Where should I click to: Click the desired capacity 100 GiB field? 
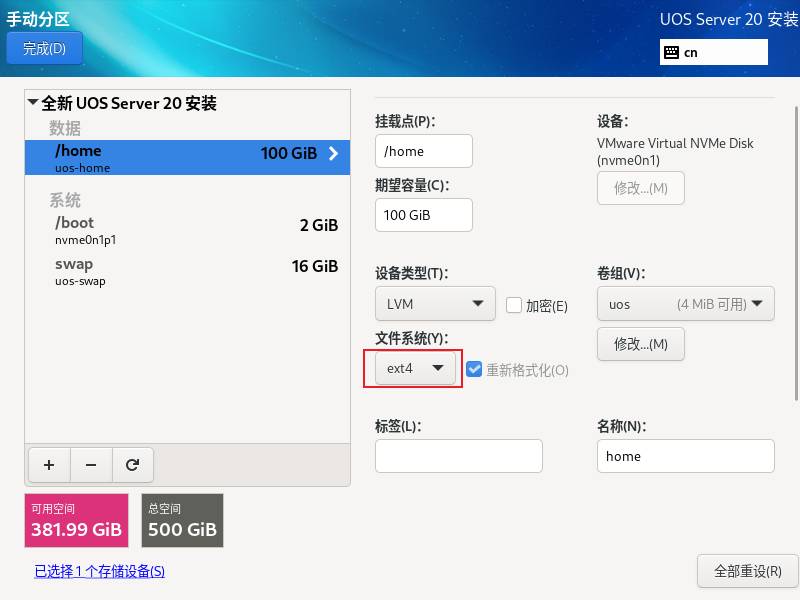[423, 215]
